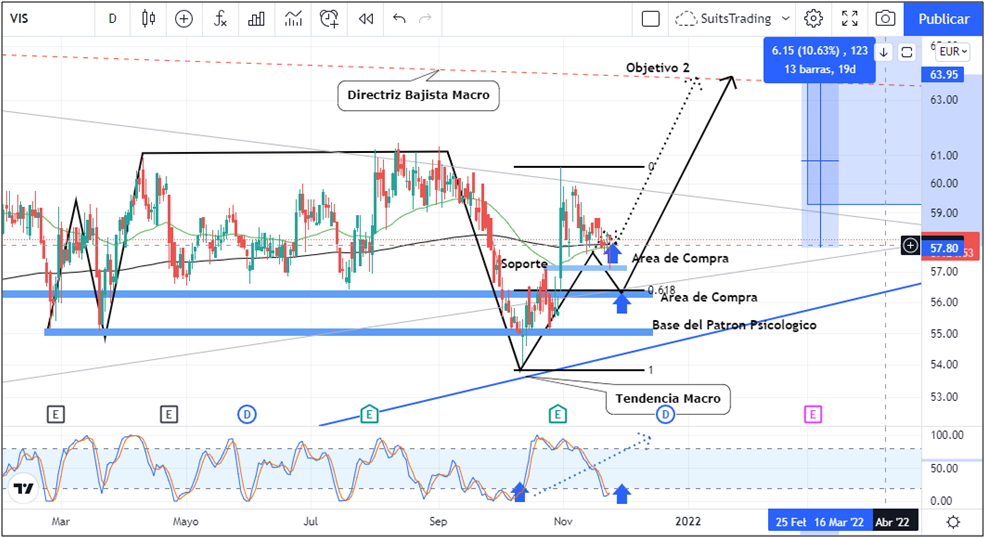Open the financials bar chart icon
The height and width of the screenshot is (538, 985).
click(257, 18)
